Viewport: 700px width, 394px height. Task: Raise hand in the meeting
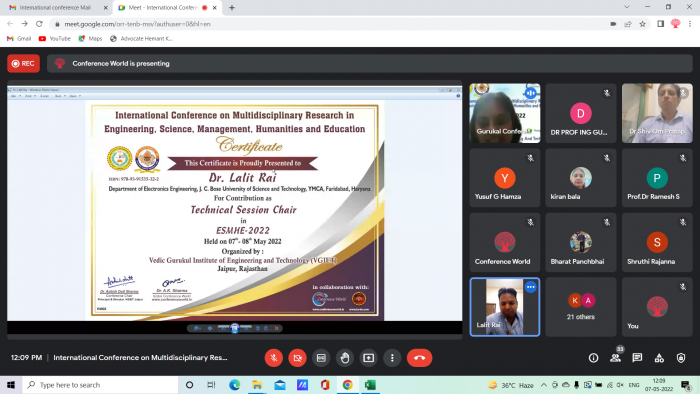tap(345, 358)
